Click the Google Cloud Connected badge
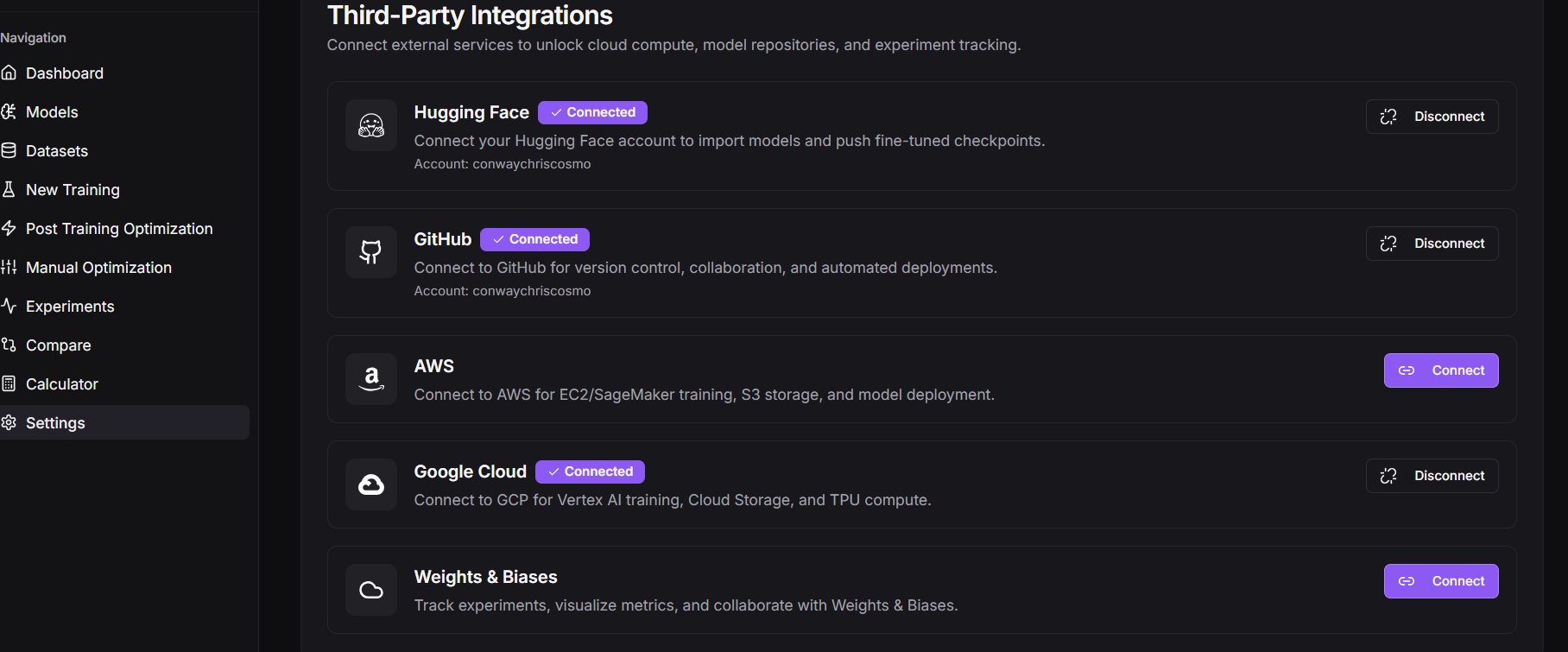Screen dimensions: 1568x652 tap(590, 472)
